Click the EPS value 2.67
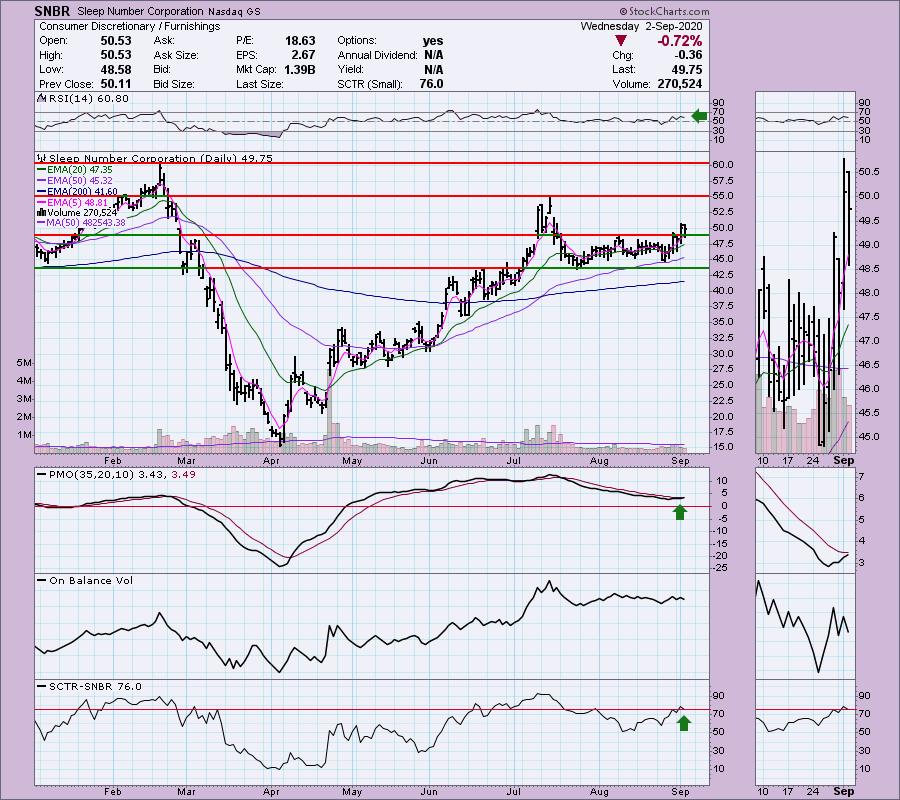900x800 pixels. 303,55
